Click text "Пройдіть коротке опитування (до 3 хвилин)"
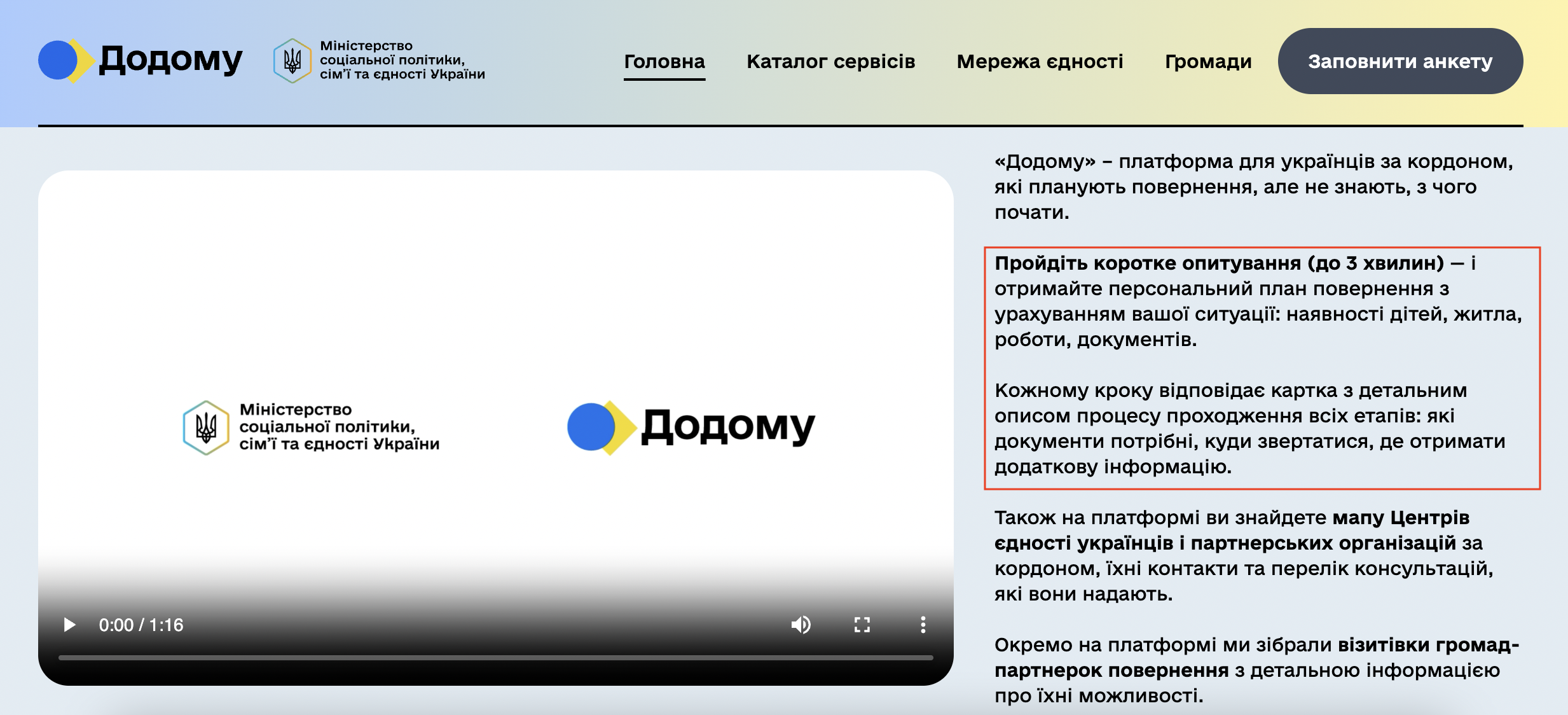 1219,263
